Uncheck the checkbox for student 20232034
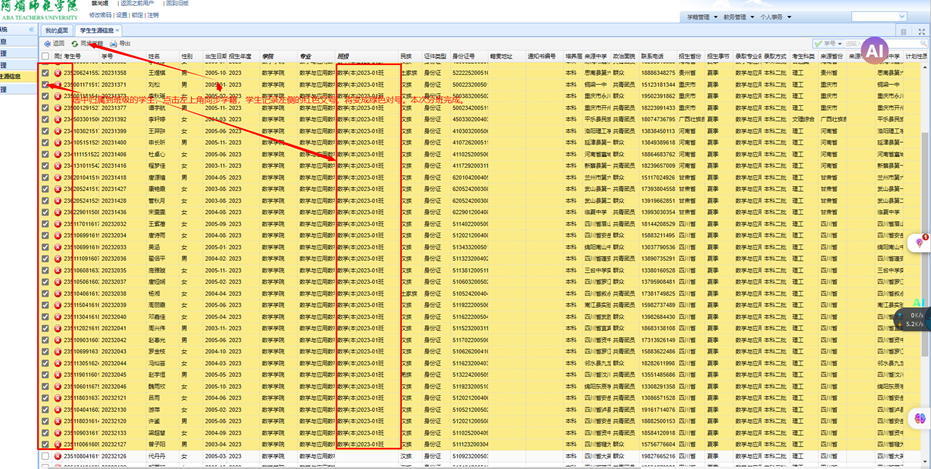 click(45, 235)
